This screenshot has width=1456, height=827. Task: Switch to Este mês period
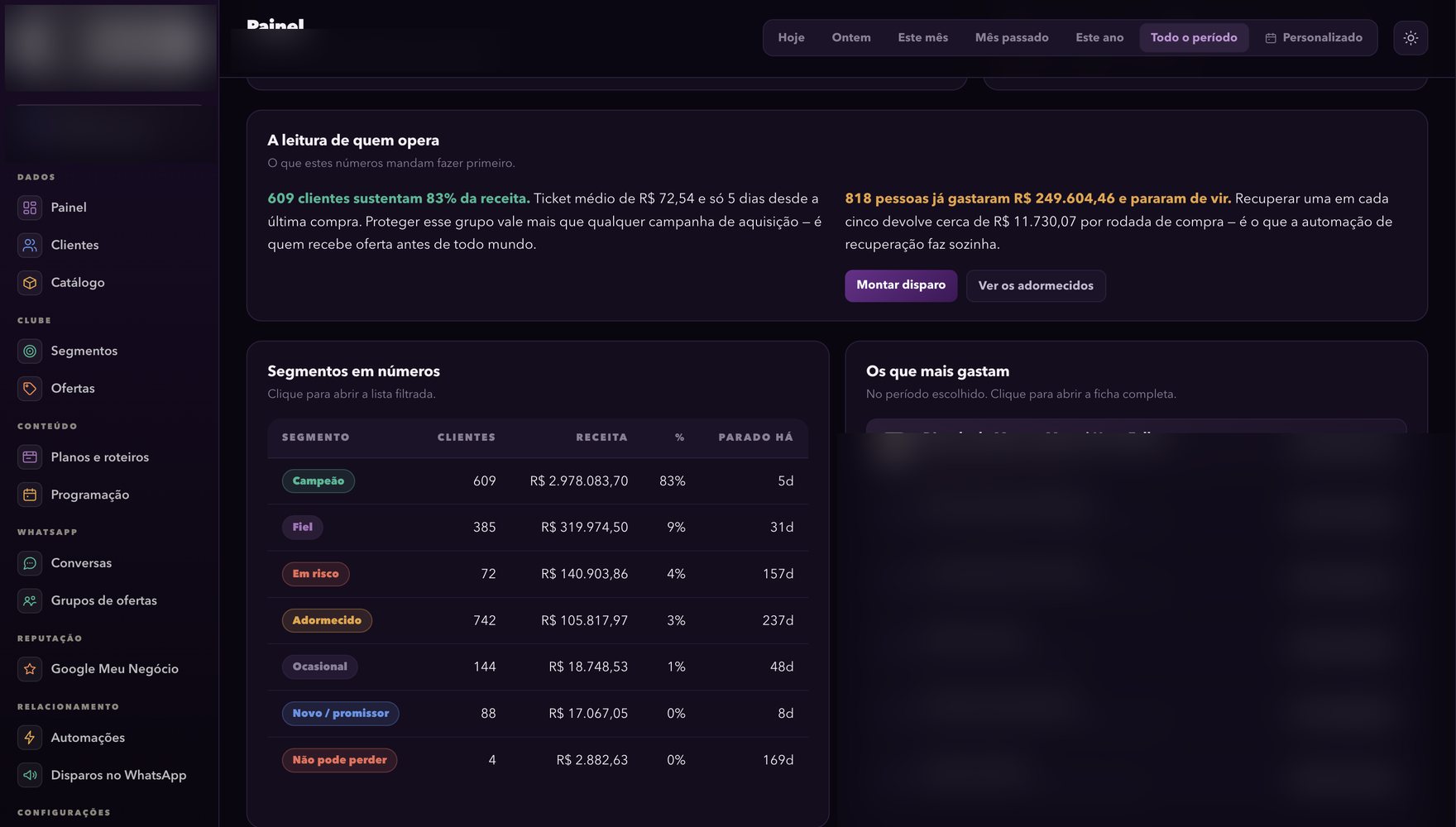(x=923, y=38)
